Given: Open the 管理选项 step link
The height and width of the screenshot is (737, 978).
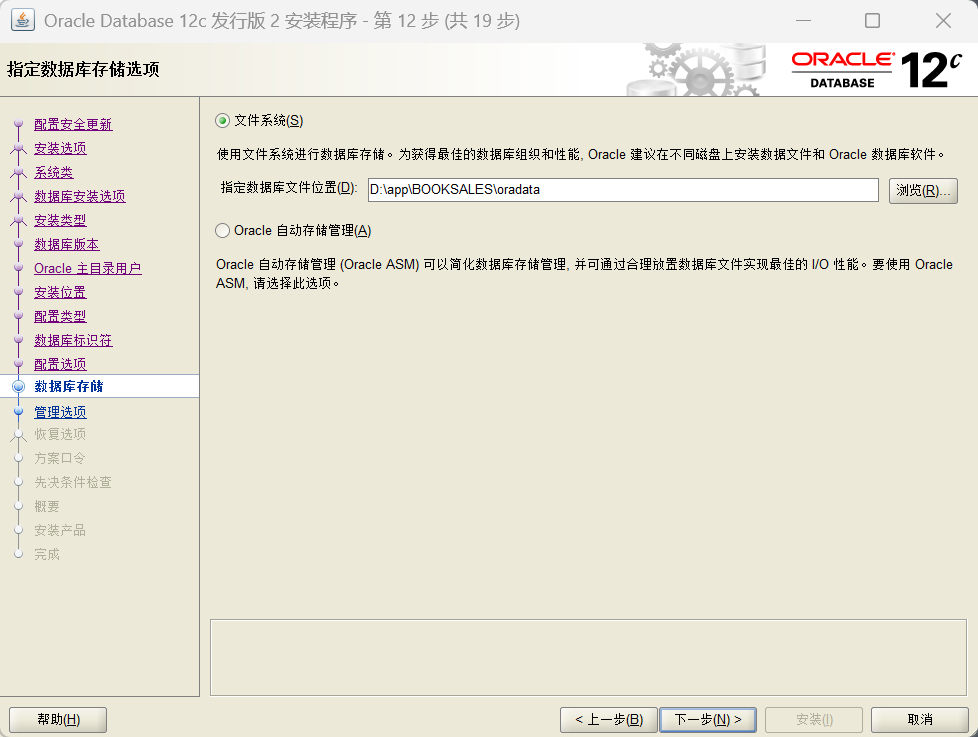Looking at the screenshot, I should point(60,412).
